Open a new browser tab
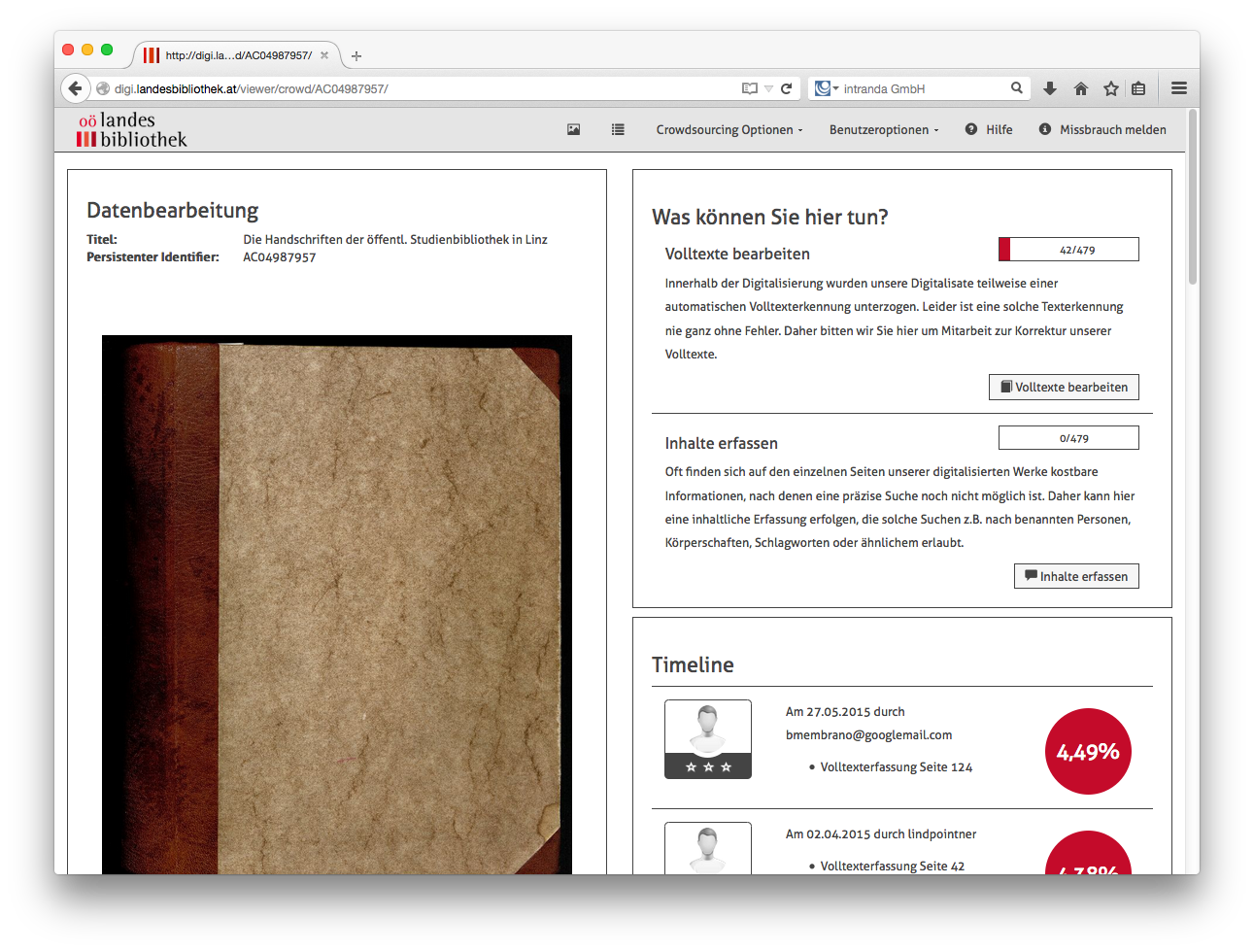1254x952 pixels. pos(356,56)
